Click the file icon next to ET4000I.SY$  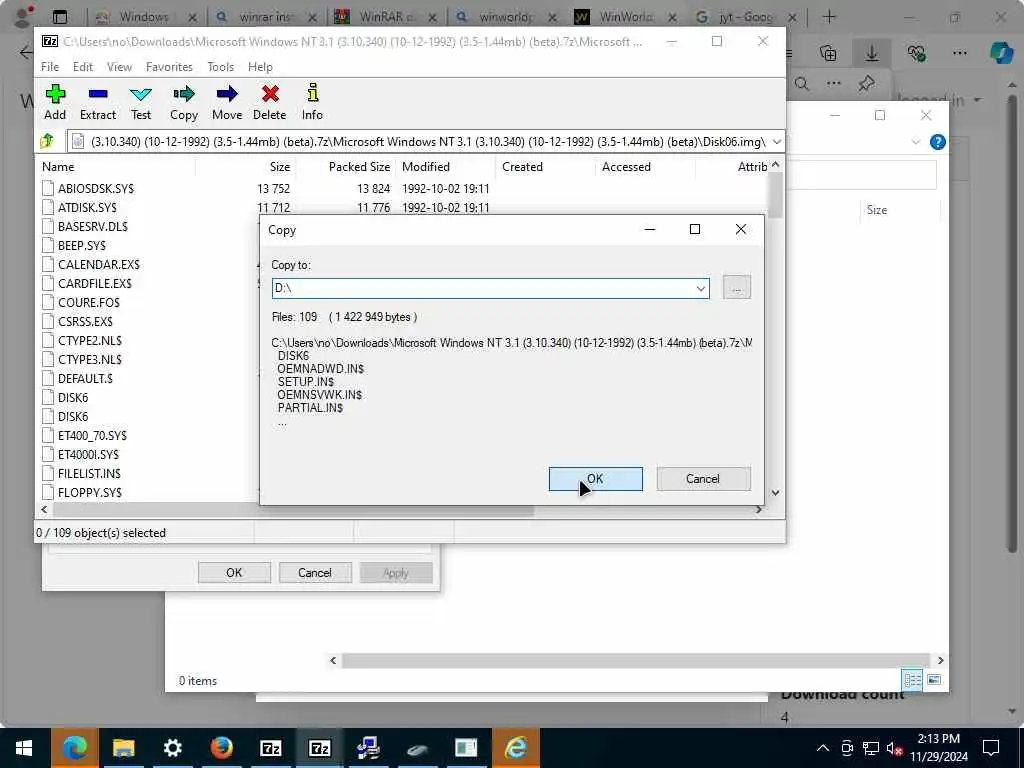coord(48,454)
